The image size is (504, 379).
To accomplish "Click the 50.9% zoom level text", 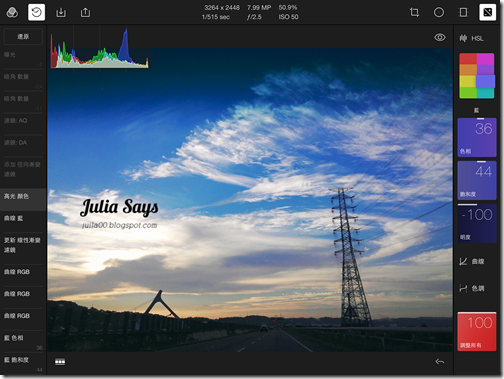I will [x=288, y=7].
